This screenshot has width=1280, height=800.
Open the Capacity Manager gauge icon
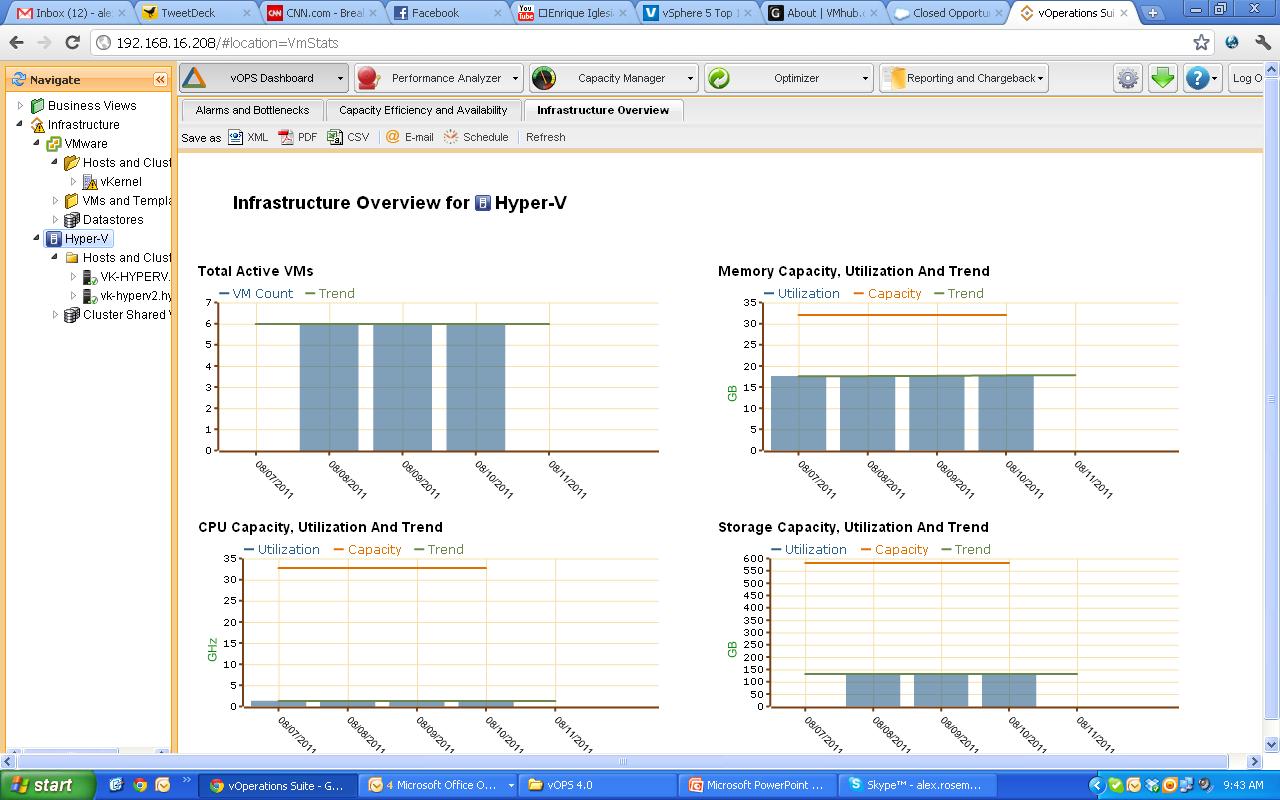(x=544, y=78)
